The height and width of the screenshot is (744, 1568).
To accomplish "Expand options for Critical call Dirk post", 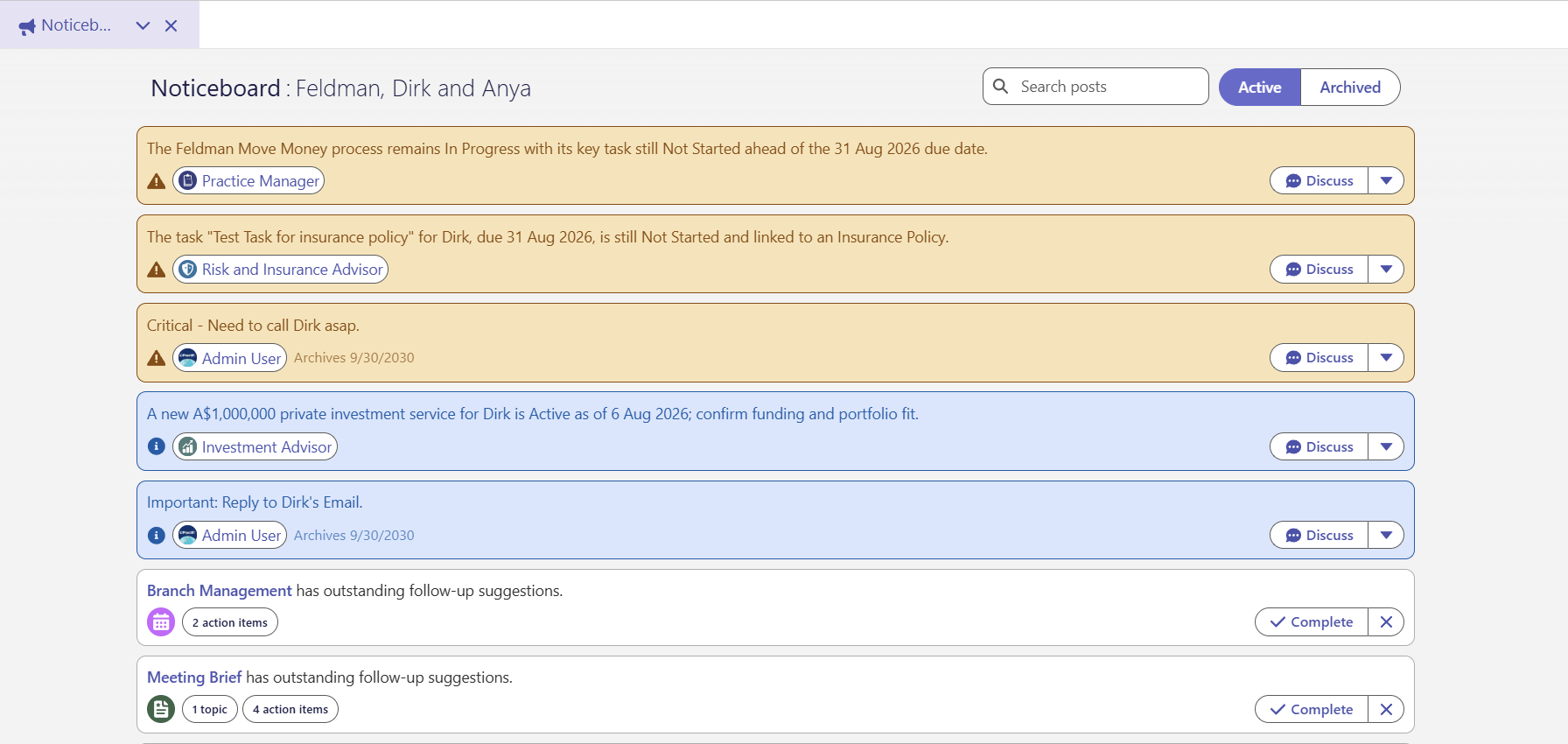I will [1386, 357].
